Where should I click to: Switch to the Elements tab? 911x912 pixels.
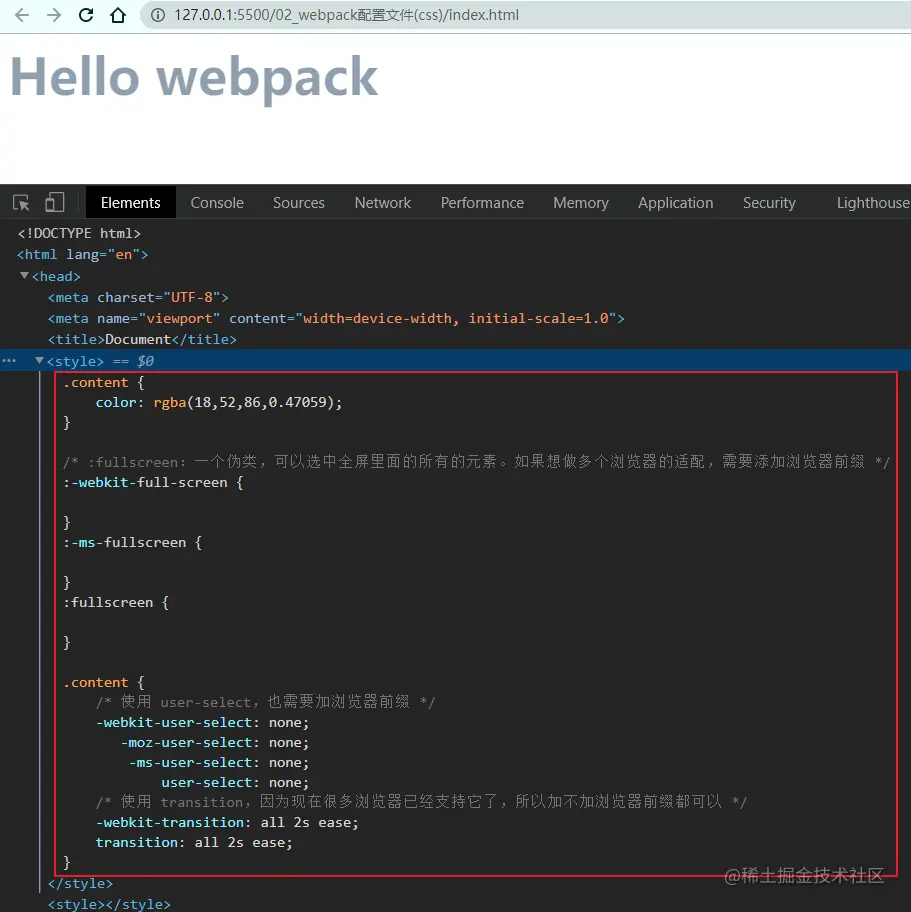[x=130, y=202]
